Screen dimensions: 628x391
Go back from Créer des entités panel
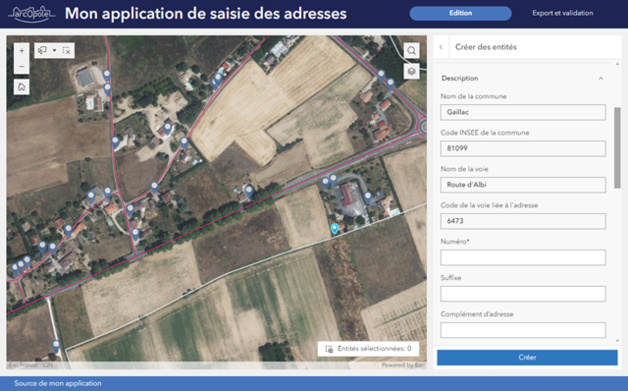[x=441, y=47]
